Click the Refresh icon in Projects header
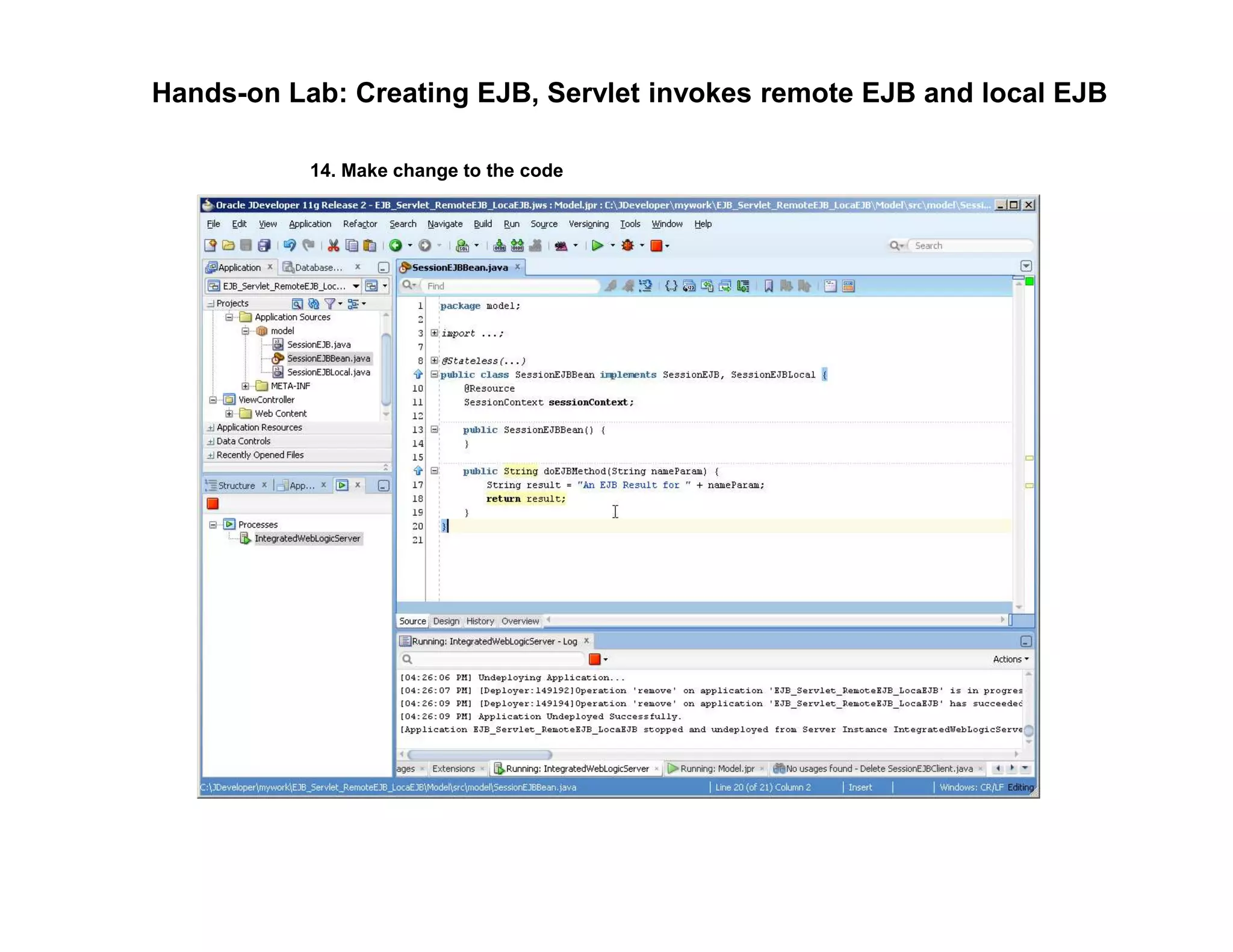This screenshot has height=952, width=1233. (314, 304)
